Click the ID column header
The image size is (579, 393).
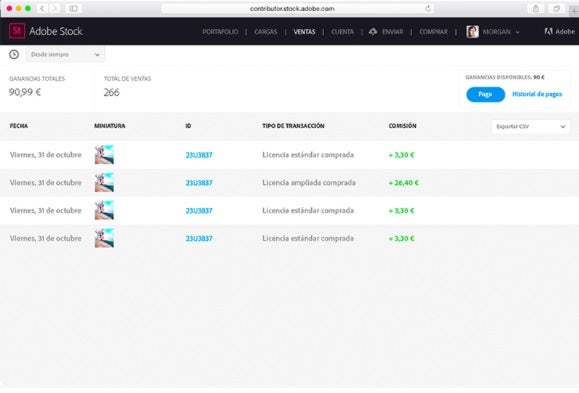pos(188,126)
